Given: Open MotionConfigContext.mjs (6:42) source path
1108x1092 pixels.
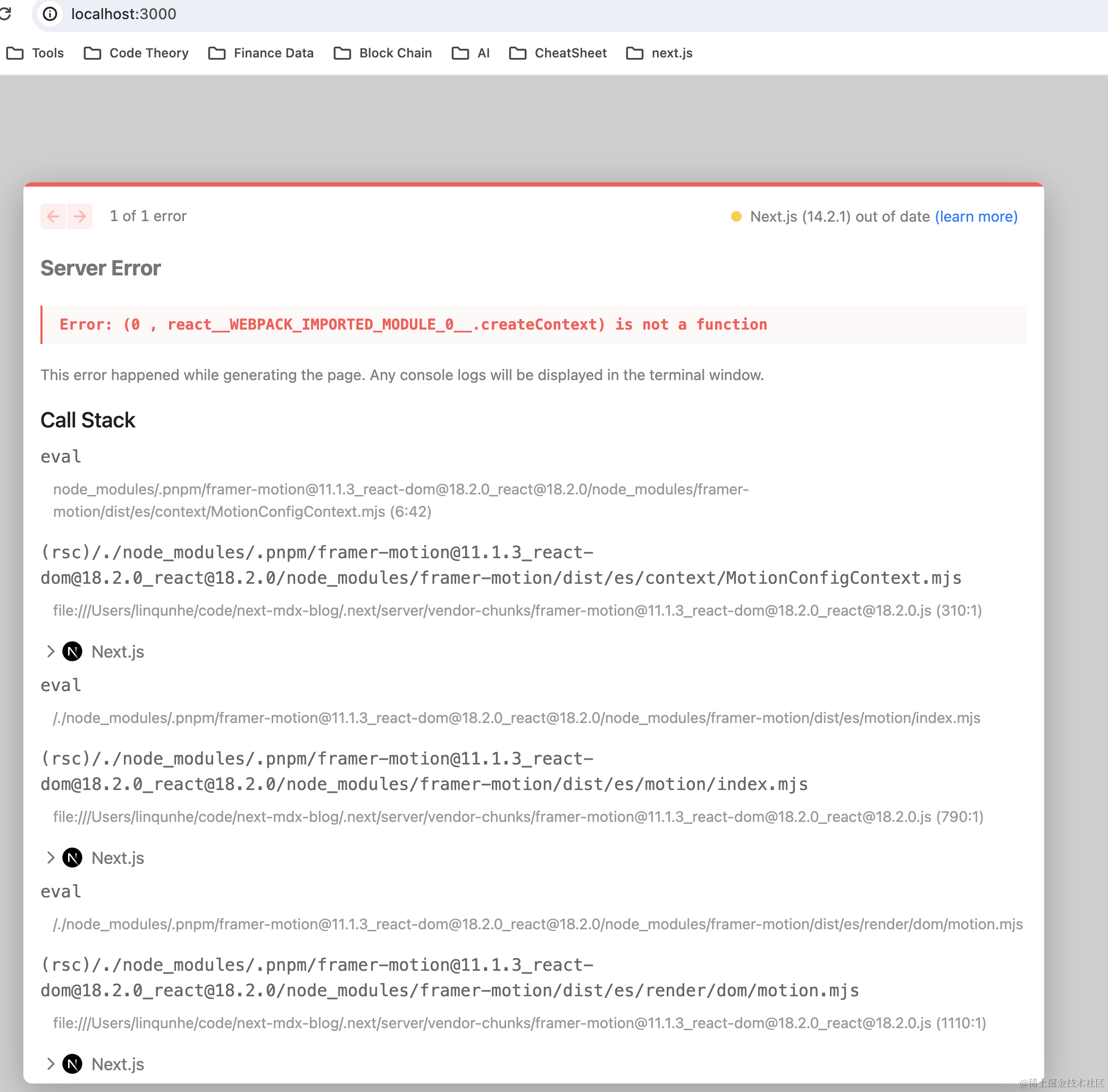Looking at the screenshot, I should coord(401,501).
